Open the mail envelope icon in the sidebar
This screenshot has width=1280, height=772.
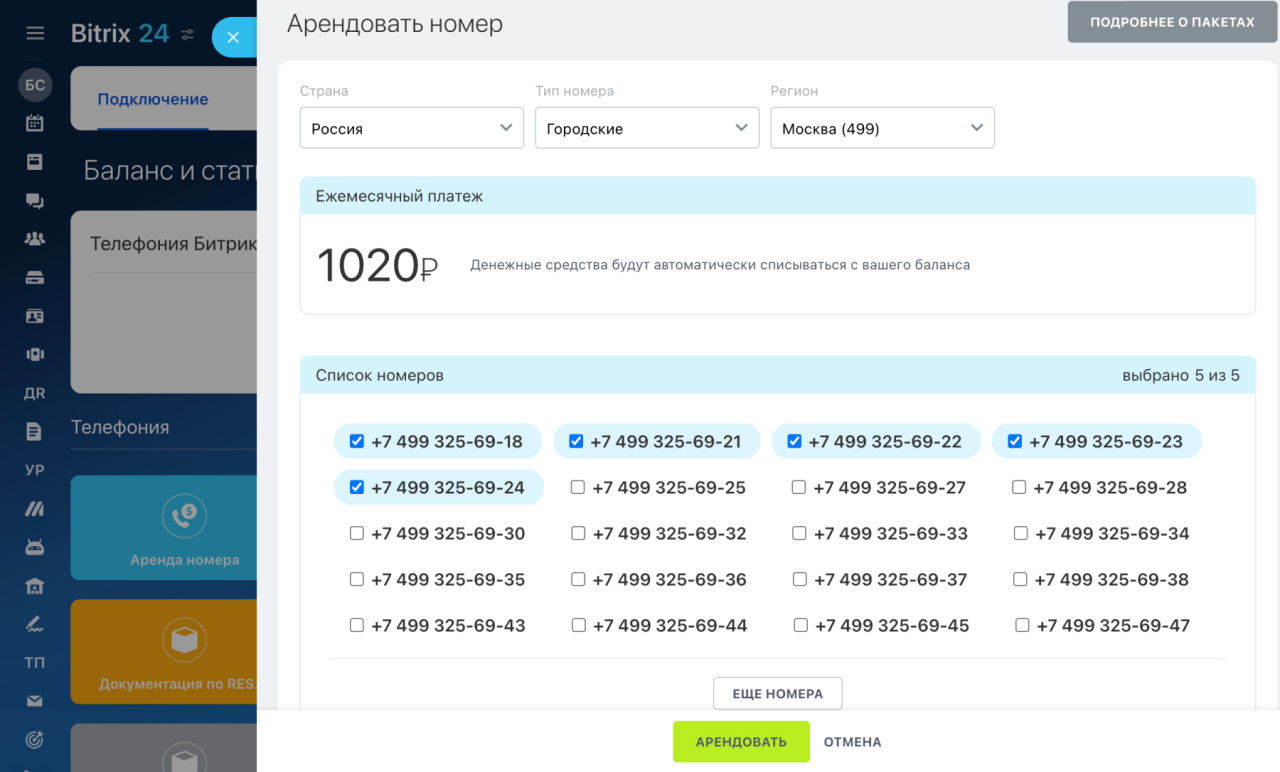click(35, 701)
